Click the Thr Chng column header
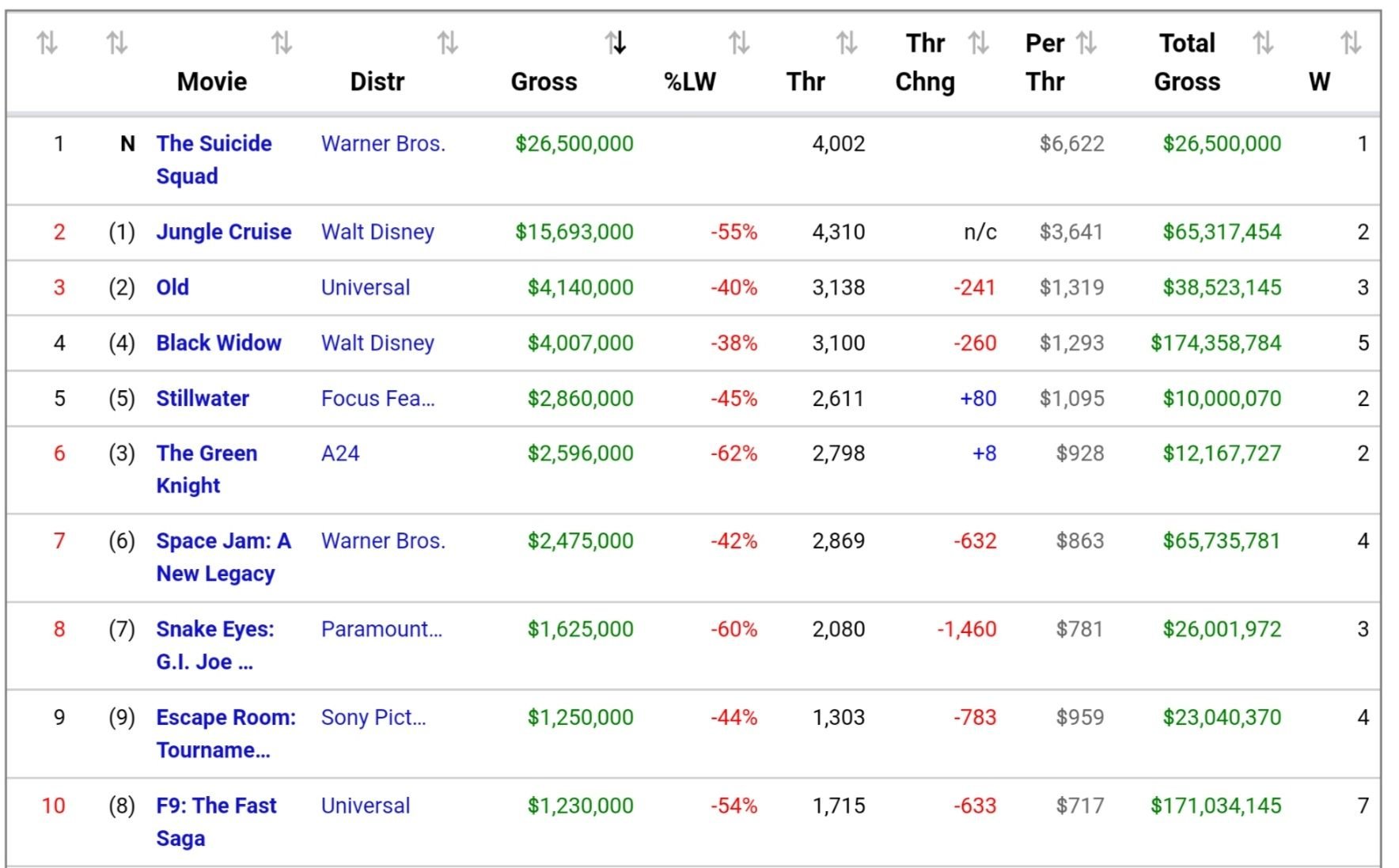This screenshot has width=1399, height=868. pos(925,62)
